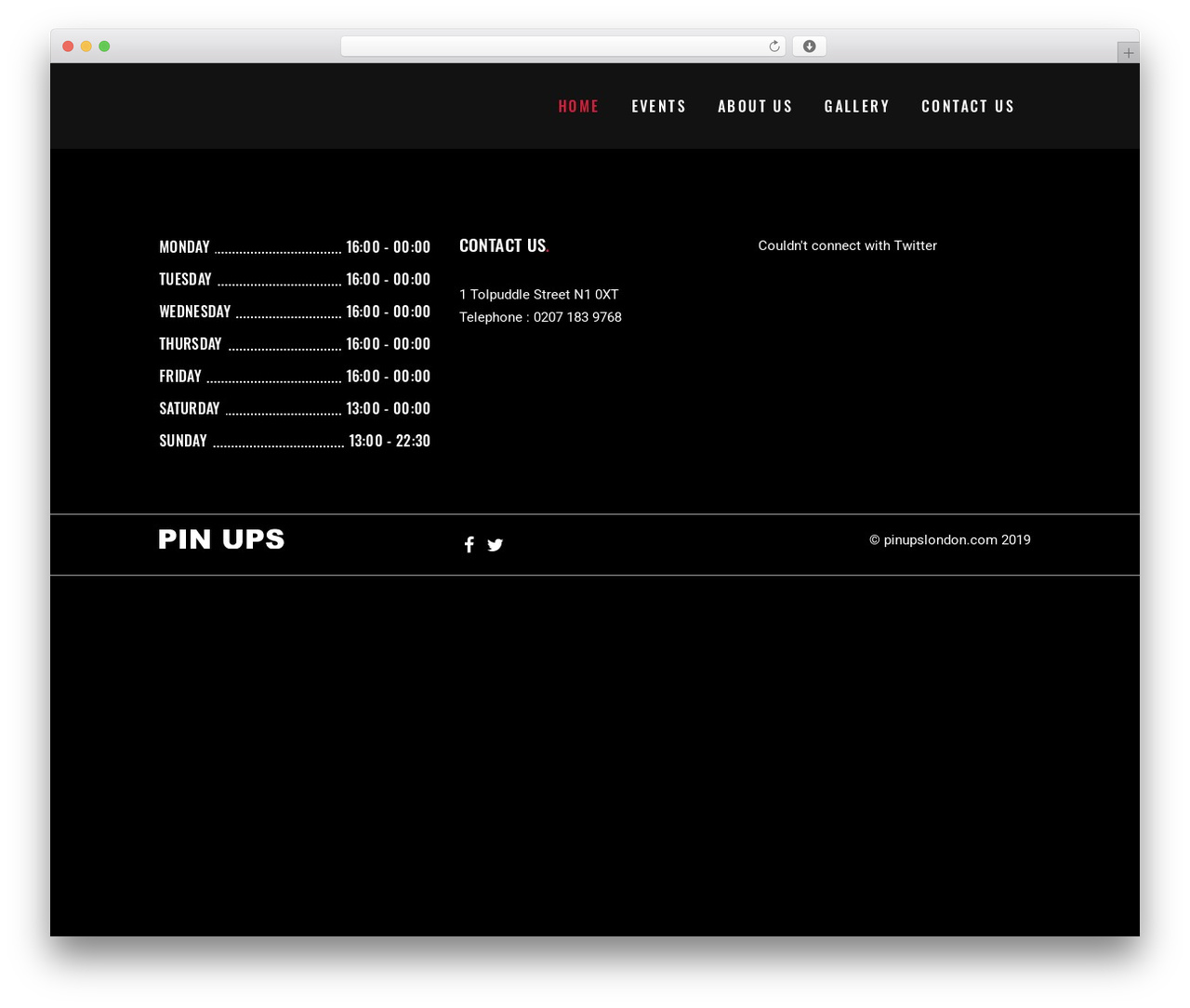The image size is (1190, 1008).
Task: Focus the browser address bar
Action: (563, 46)
